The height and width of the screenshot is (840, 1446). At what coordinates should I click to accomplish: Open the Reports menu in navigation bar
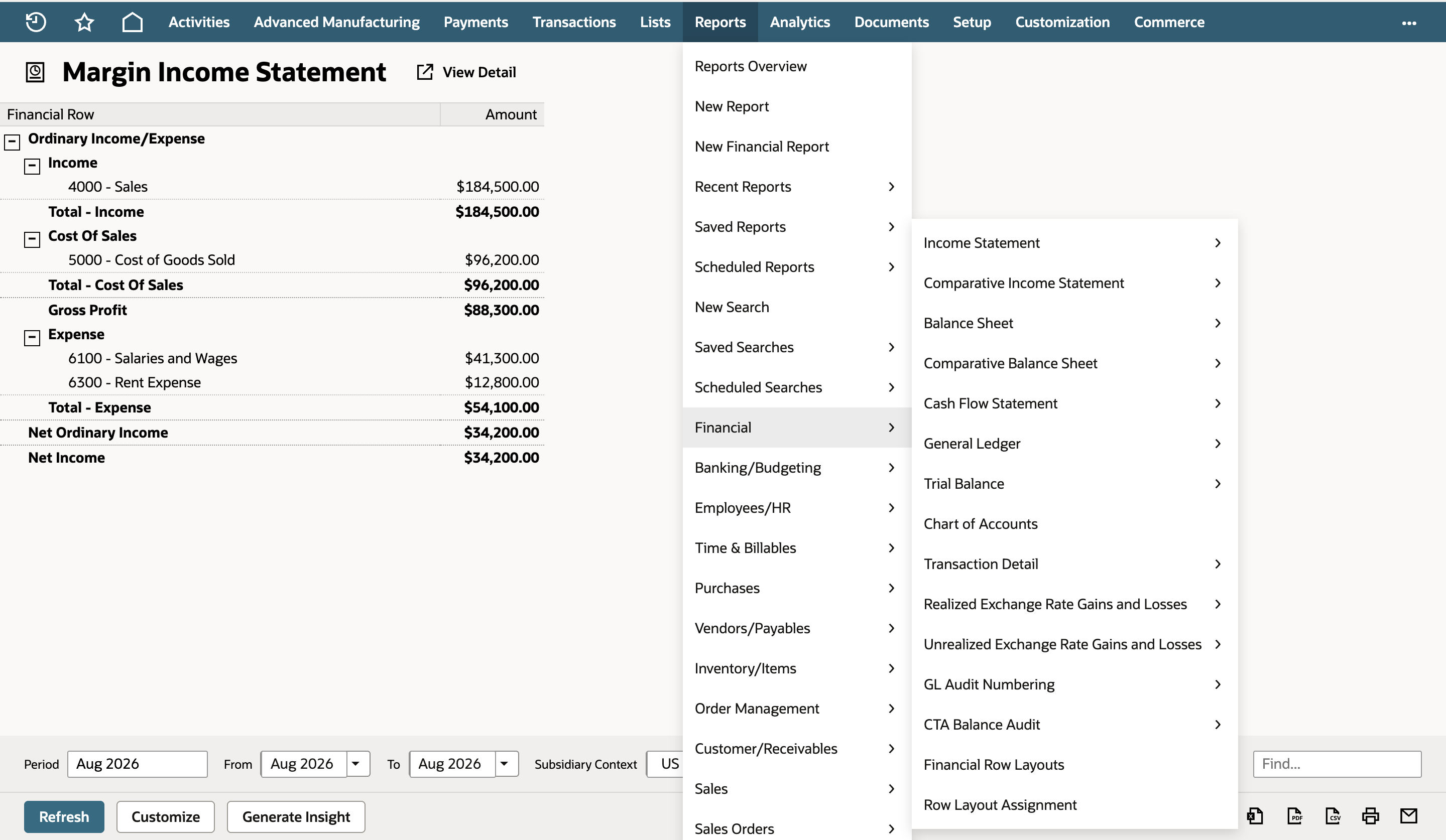(720, 22)
